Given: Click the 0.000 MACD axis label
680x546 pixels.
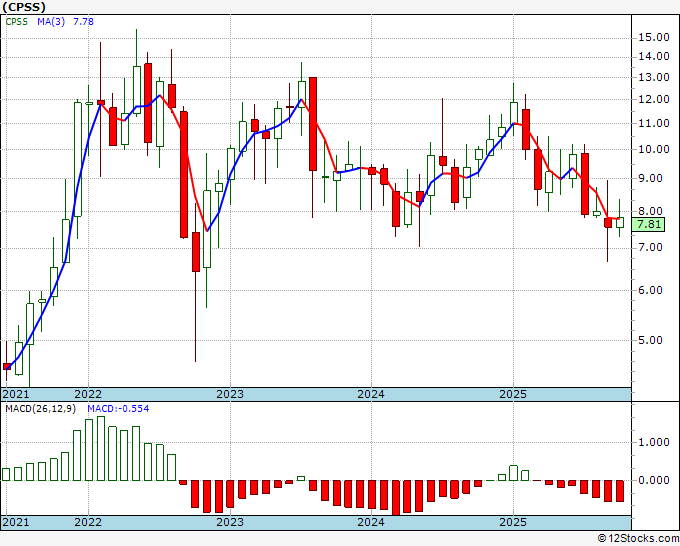Looking at the screenshot, I should pos(654,480).
